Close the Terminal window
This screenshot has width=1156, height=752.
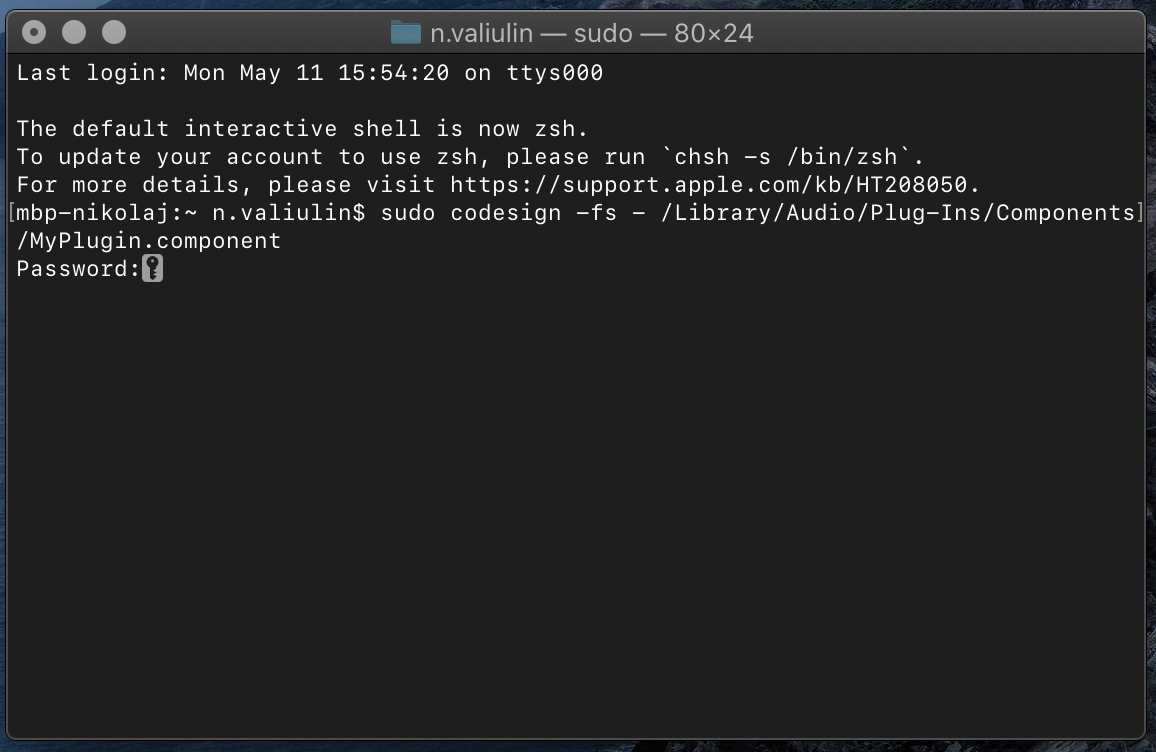(34, 33)
